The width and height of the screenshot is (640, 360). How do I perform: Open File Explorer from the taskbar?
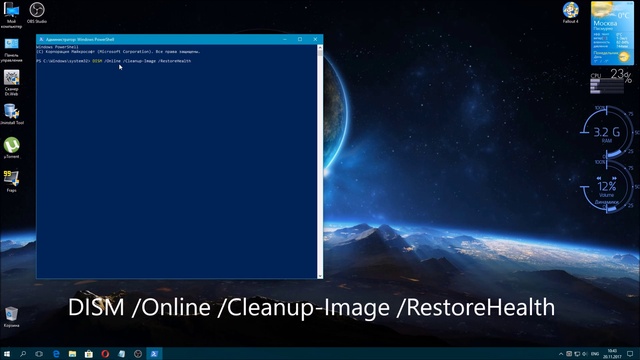pos(72,354)
